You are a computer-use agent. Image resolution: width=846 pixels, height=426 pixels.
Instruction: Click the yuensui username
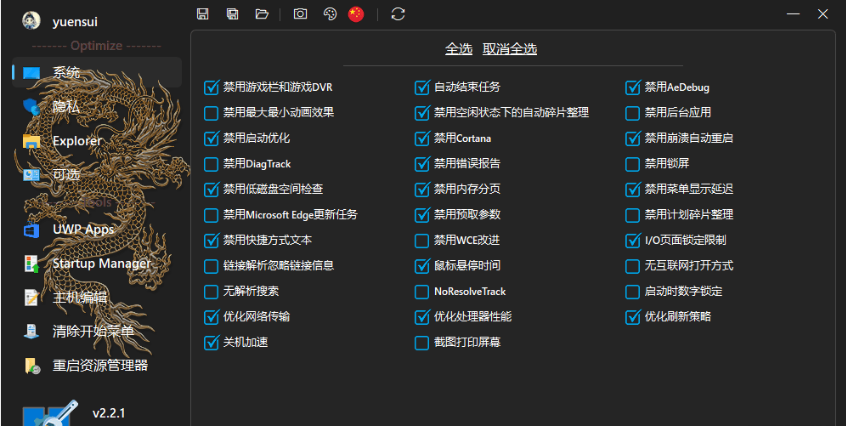(75, 22)
